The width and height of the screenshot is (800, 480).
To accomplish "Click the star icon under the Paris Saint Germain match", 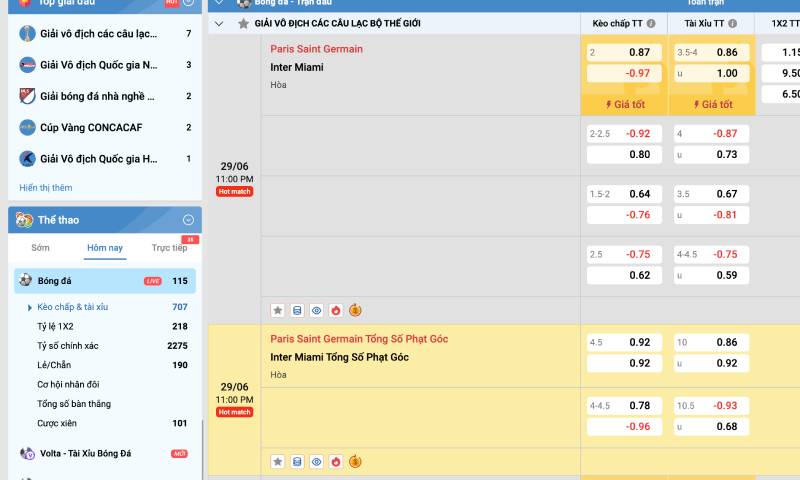I will click(278, 310).
